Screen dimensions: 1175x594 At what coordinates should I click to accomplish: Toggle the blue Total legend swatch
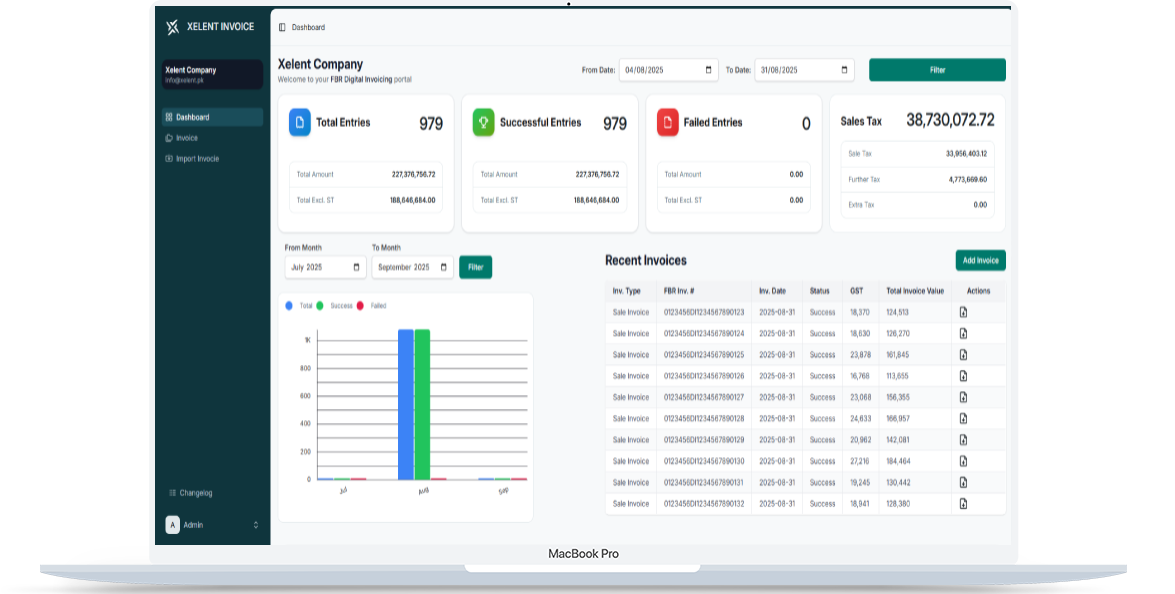[289, 306]
